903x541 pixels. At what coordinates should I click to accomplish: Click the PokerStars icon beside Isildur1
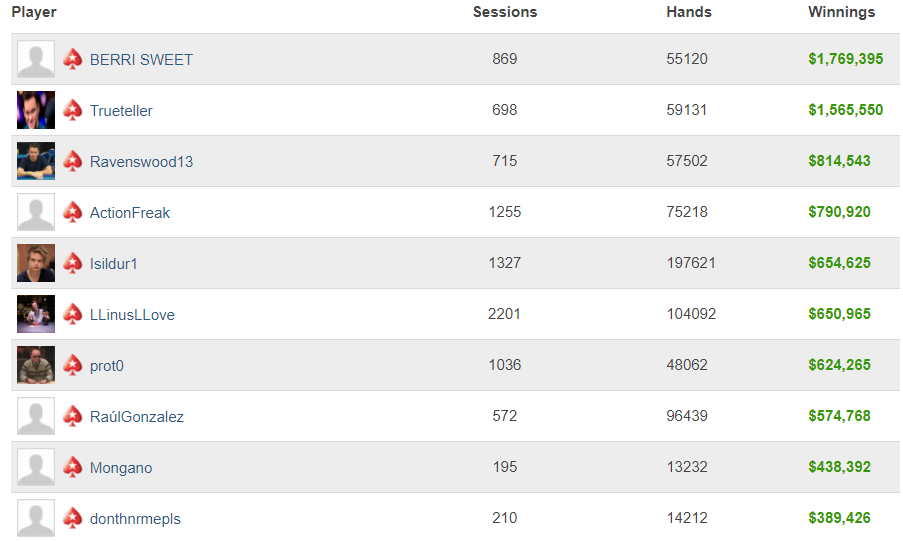click(x=73, y=263)
